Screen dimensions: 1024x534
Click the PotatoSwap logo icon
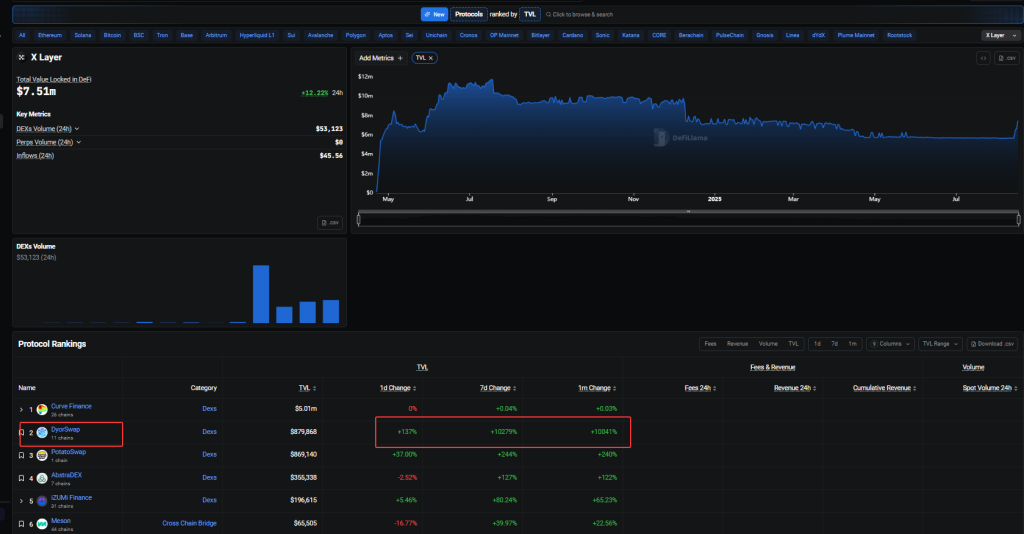(42, 455)
